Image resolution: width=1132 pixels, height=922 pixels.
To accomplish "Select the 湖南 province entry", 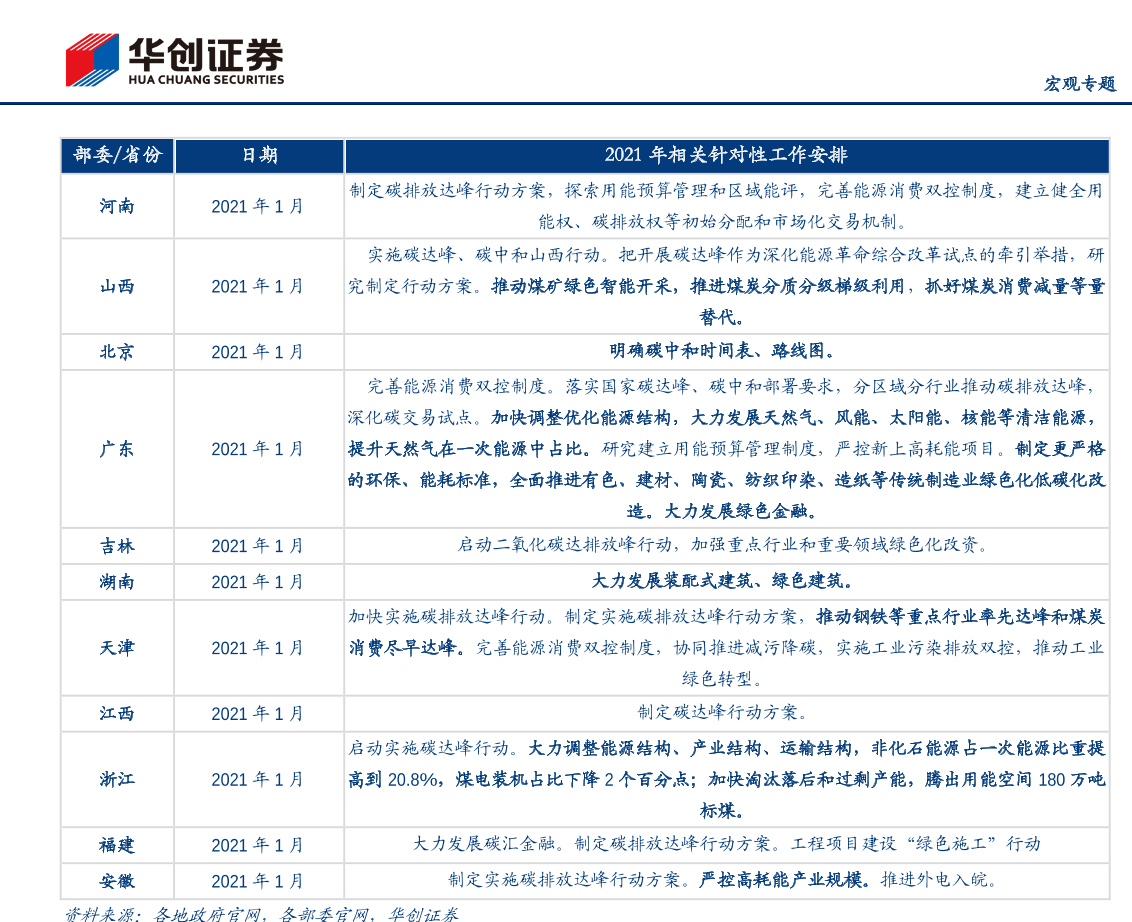I will click(x=117, y=583).
